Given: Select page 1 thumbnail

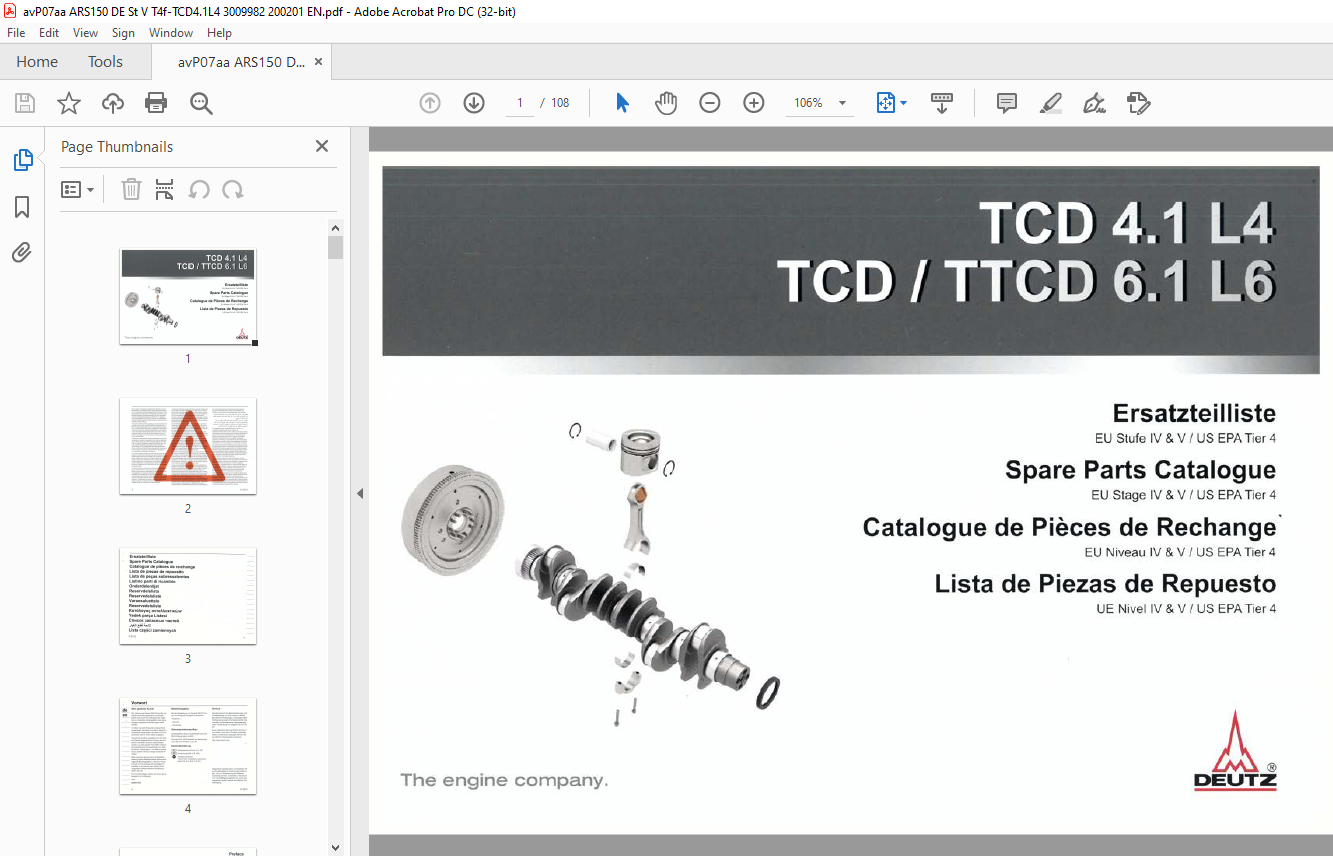Looking at the screenshot, I should click(188, 296).
